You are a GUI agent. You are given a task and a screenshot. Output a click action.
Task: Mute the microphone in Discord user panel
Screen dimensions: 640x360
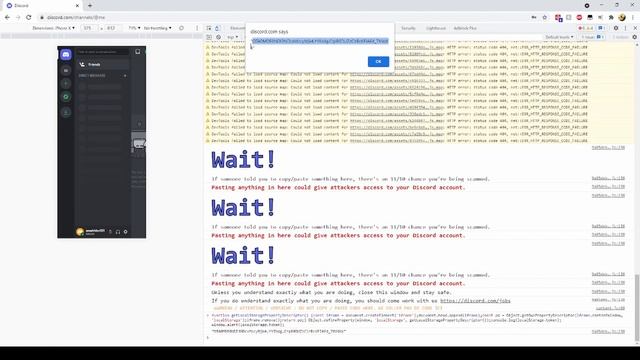pos(111,232)
